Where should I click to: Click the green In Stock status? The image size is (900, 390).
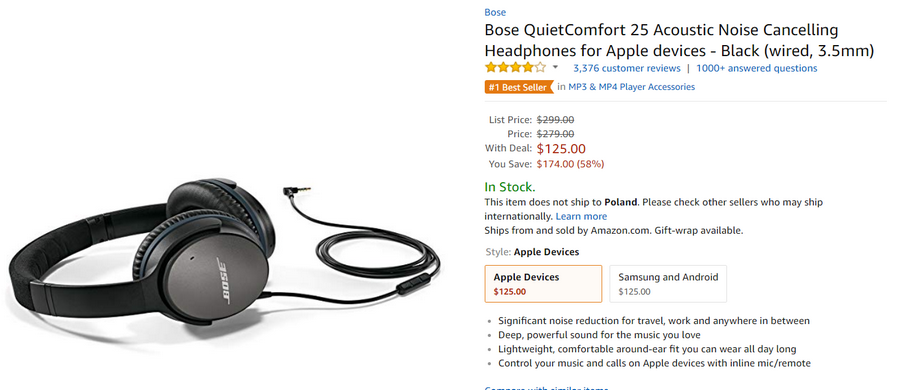(x=510, y=187)
